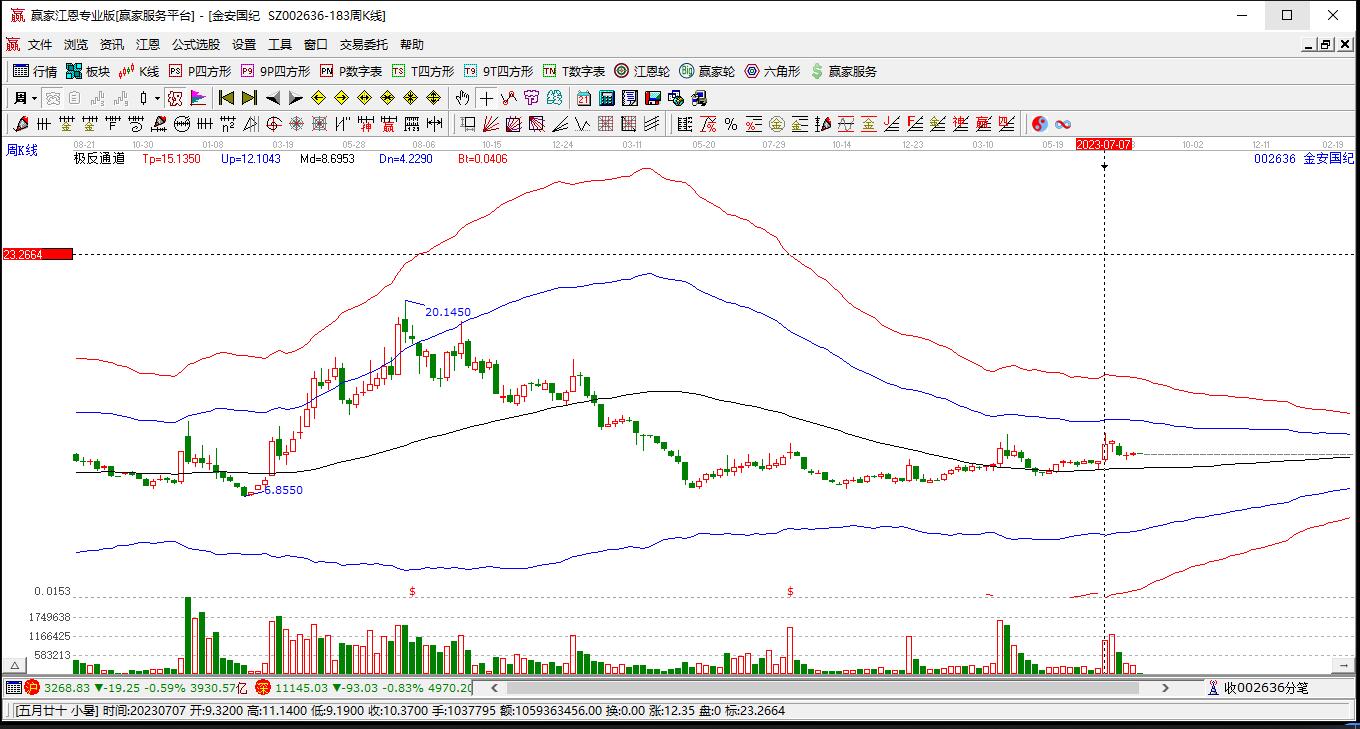Open the 江恩 menu
Image resolution: width=1360 pixels, height=729 pixels.
pyautogui.click(x=148, y=45)
